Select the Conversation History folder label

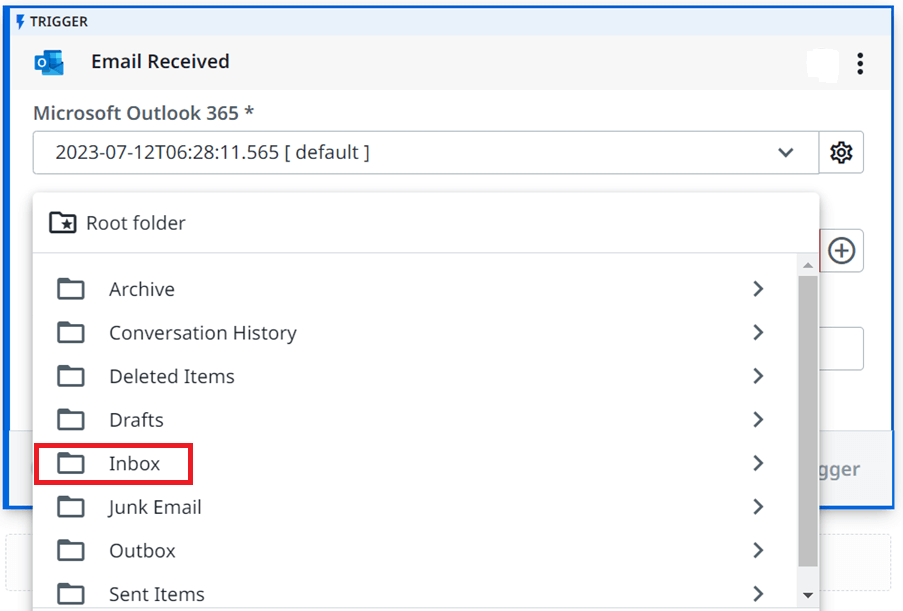point(203,333)
